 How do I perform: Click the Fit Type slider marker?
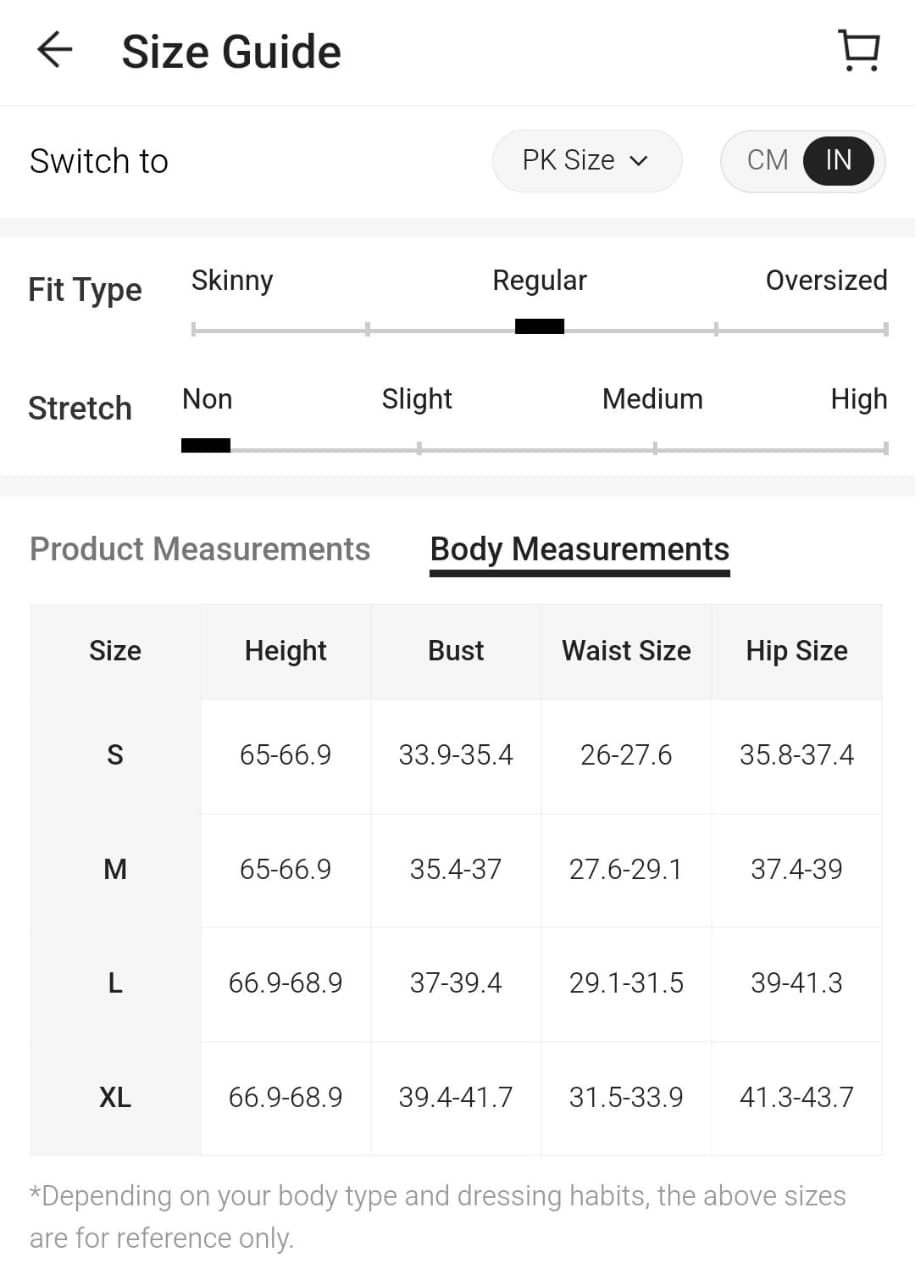(539, 327)
